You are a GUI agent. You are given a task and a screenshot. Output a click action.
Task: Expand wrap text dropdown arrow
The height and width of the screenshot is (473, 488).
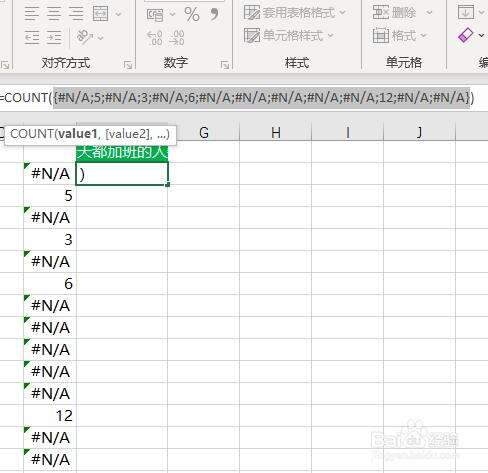[118, 14]
